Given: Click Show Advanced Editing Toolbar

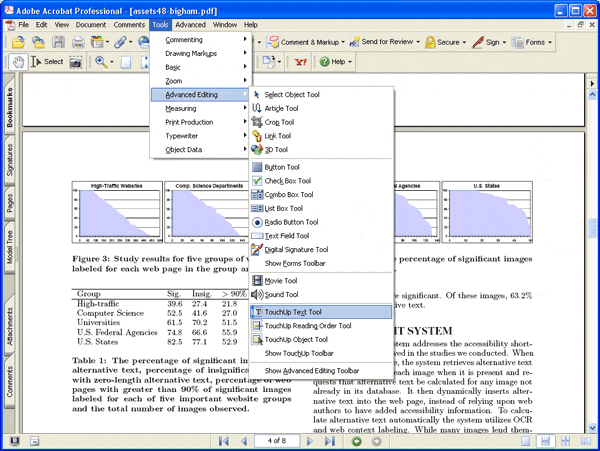Looking at the screenshot, I should pyautogui.click(x=321, y=371).
